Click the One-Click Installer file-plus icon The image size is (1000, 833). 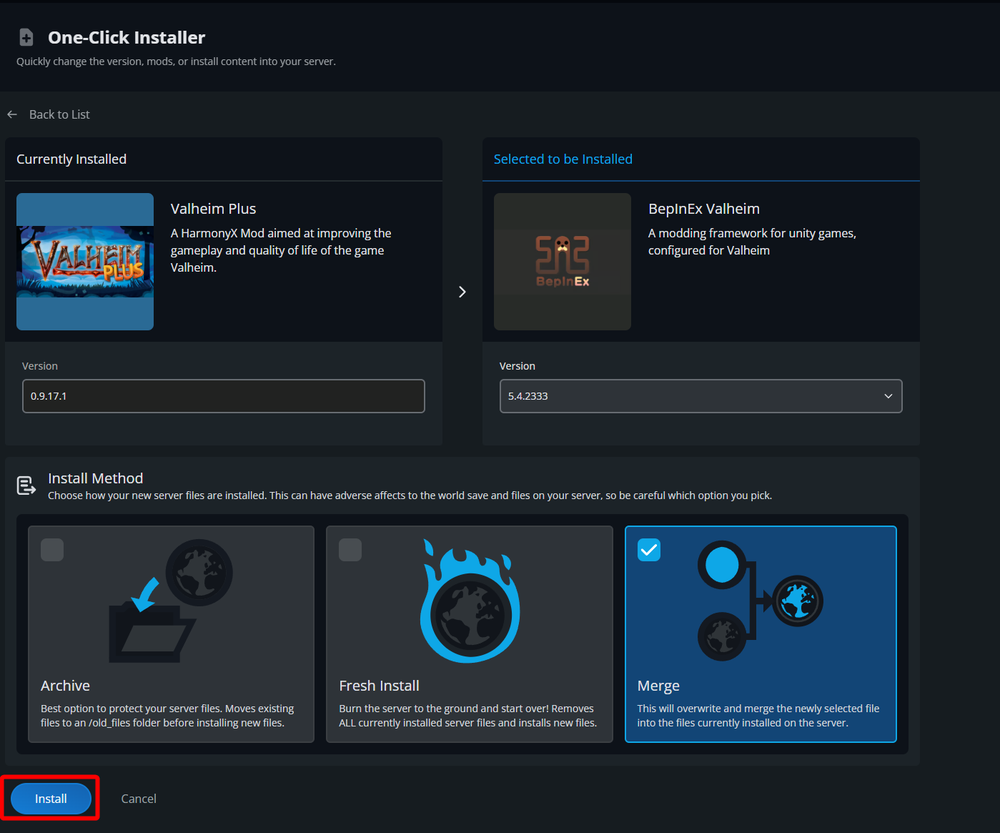[x=26, y=38]
